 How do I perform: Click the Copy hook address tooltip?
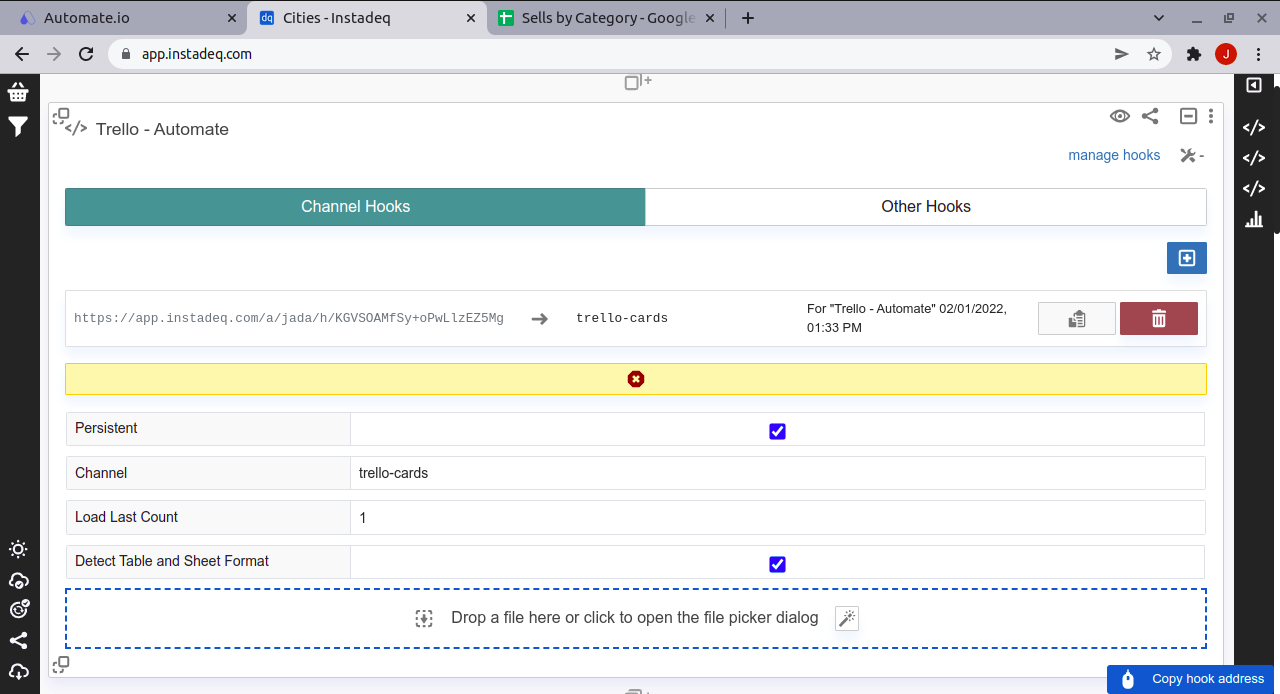coord(1190,679)
